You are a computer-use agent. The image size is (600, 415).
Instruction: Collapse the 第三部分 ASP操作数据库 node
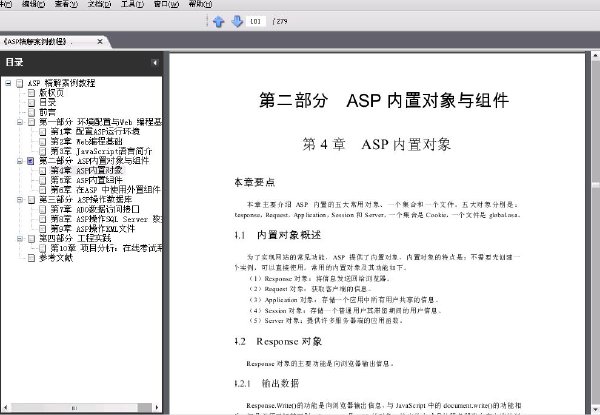point(20,200)
